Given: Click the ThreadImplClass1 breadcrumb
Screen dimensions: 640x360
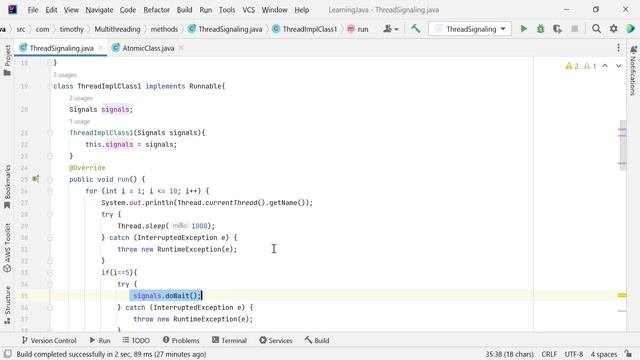Looking at the screenshot, I should [305, 29].
